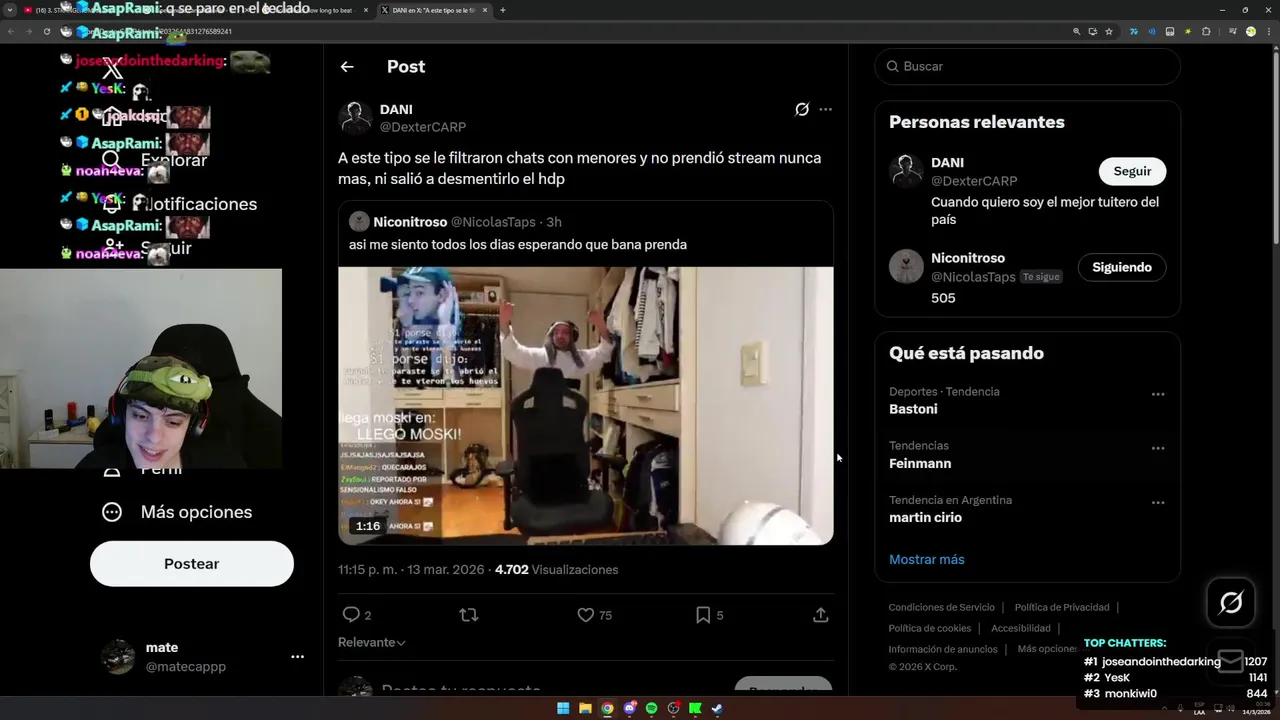Screen dimensions: 1280x720
Task: Open a new browser tab
Action: tap(502, 10)
